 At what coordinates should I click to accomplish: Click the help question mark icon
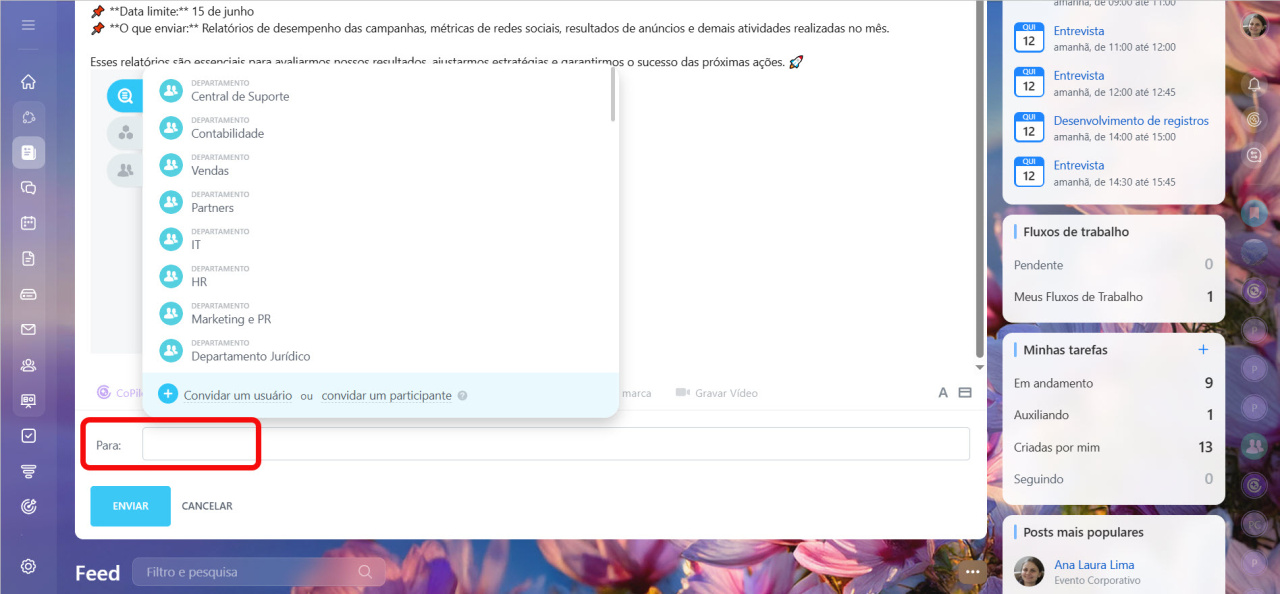(x=462, y=396)
